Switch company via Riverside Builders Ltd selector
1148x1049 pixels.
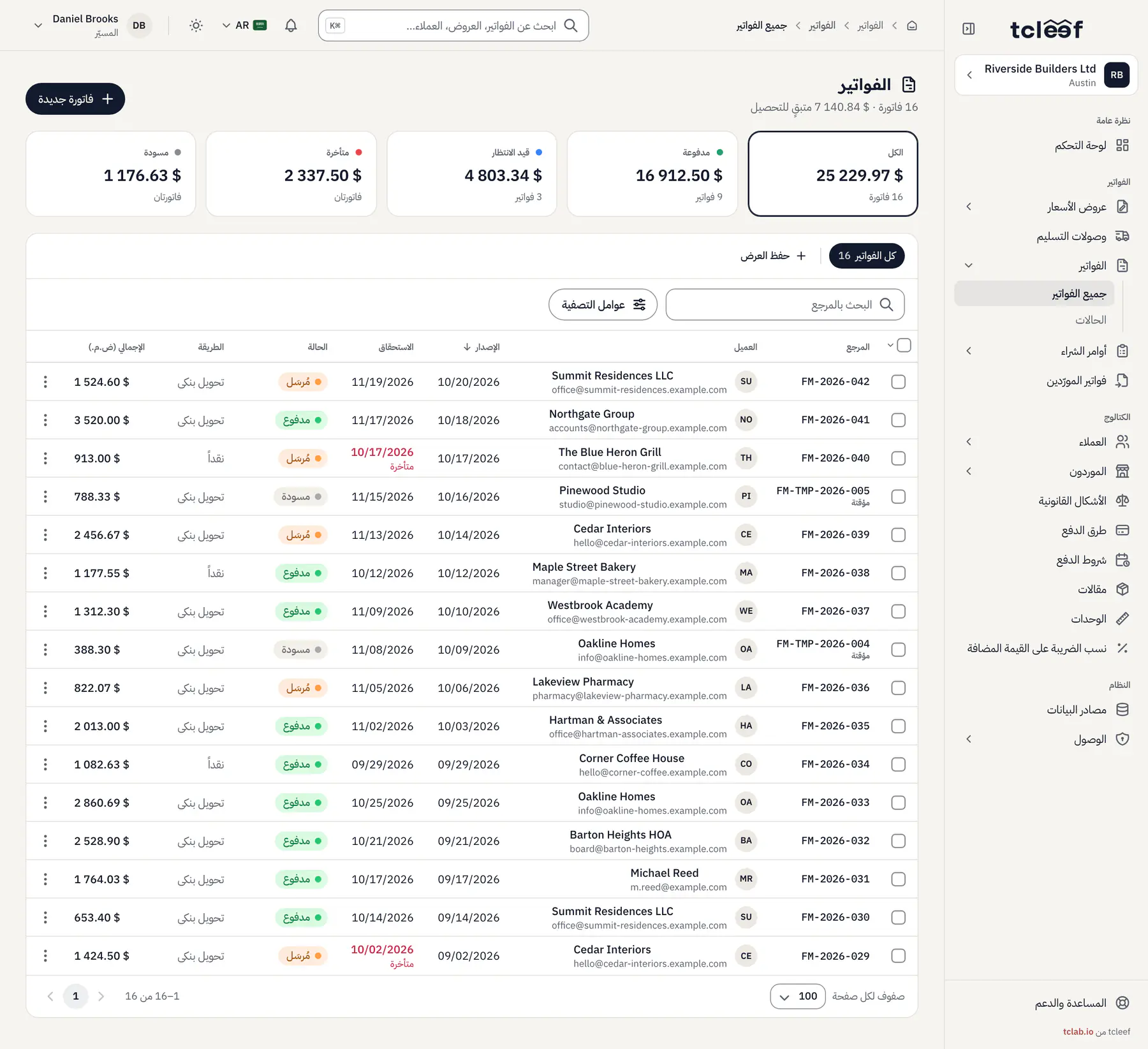[x=1046, y=75]
